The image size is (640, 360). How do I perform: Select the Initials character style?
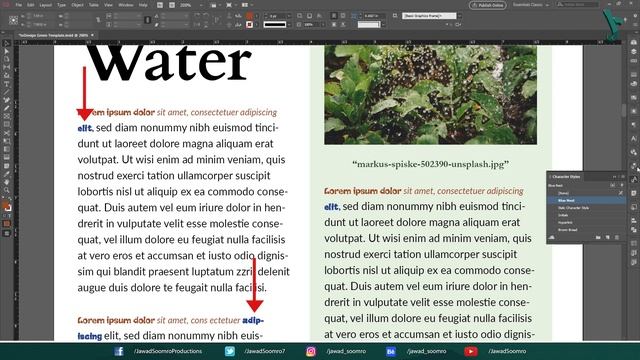coord(585,215)
